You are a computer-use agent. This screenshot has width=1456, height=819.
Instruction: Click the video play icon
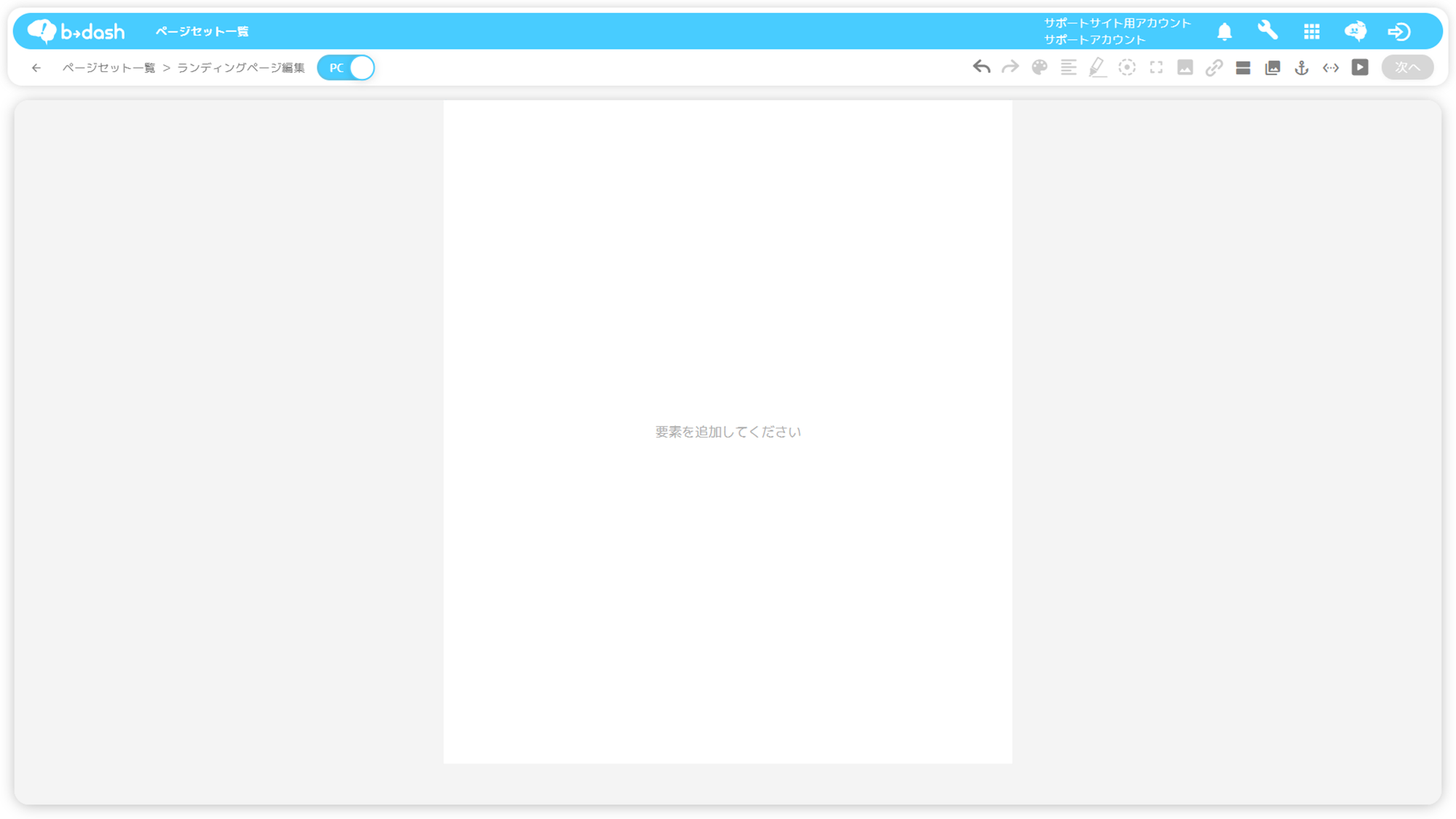coord(1360,68)
